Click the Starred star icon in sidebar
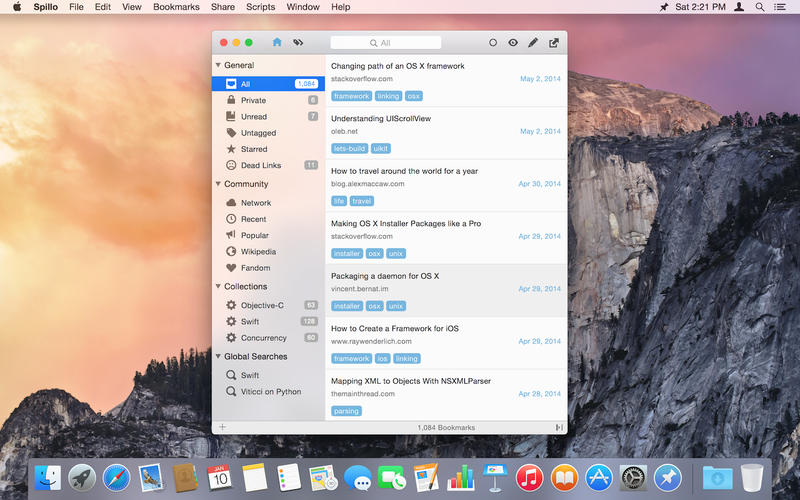This screenshot has width=800, height=500. (x=231, y=149)
